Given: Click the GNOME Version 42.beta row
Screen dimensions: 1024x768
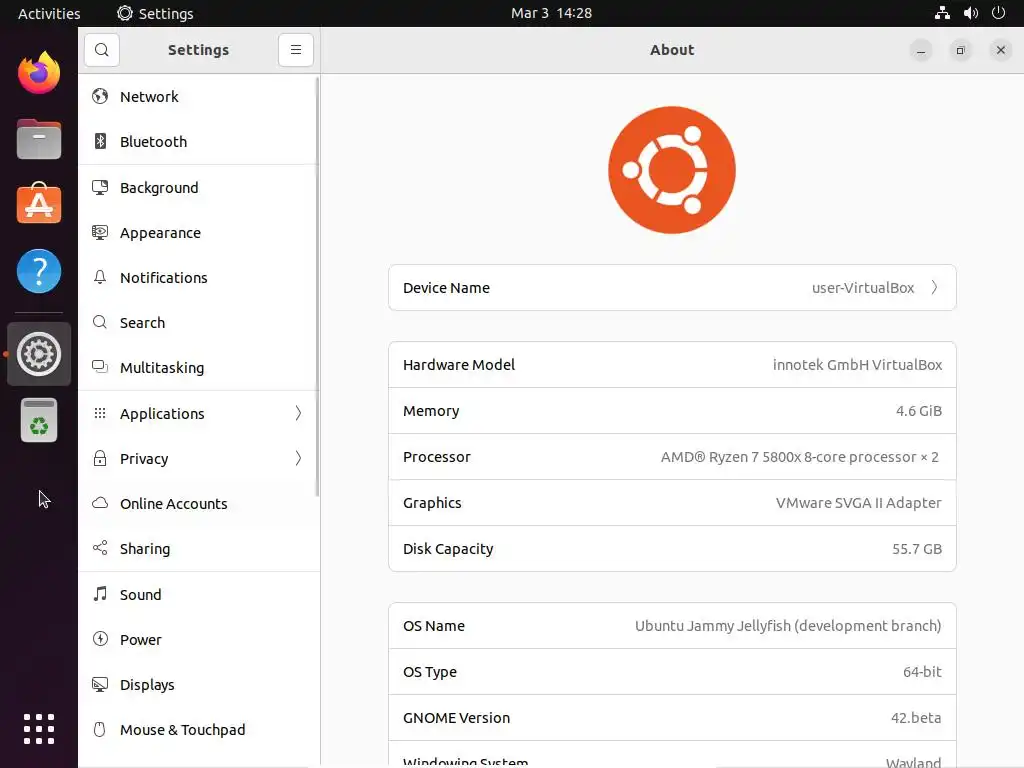Looking at the screenshot, I should [672, 718].
